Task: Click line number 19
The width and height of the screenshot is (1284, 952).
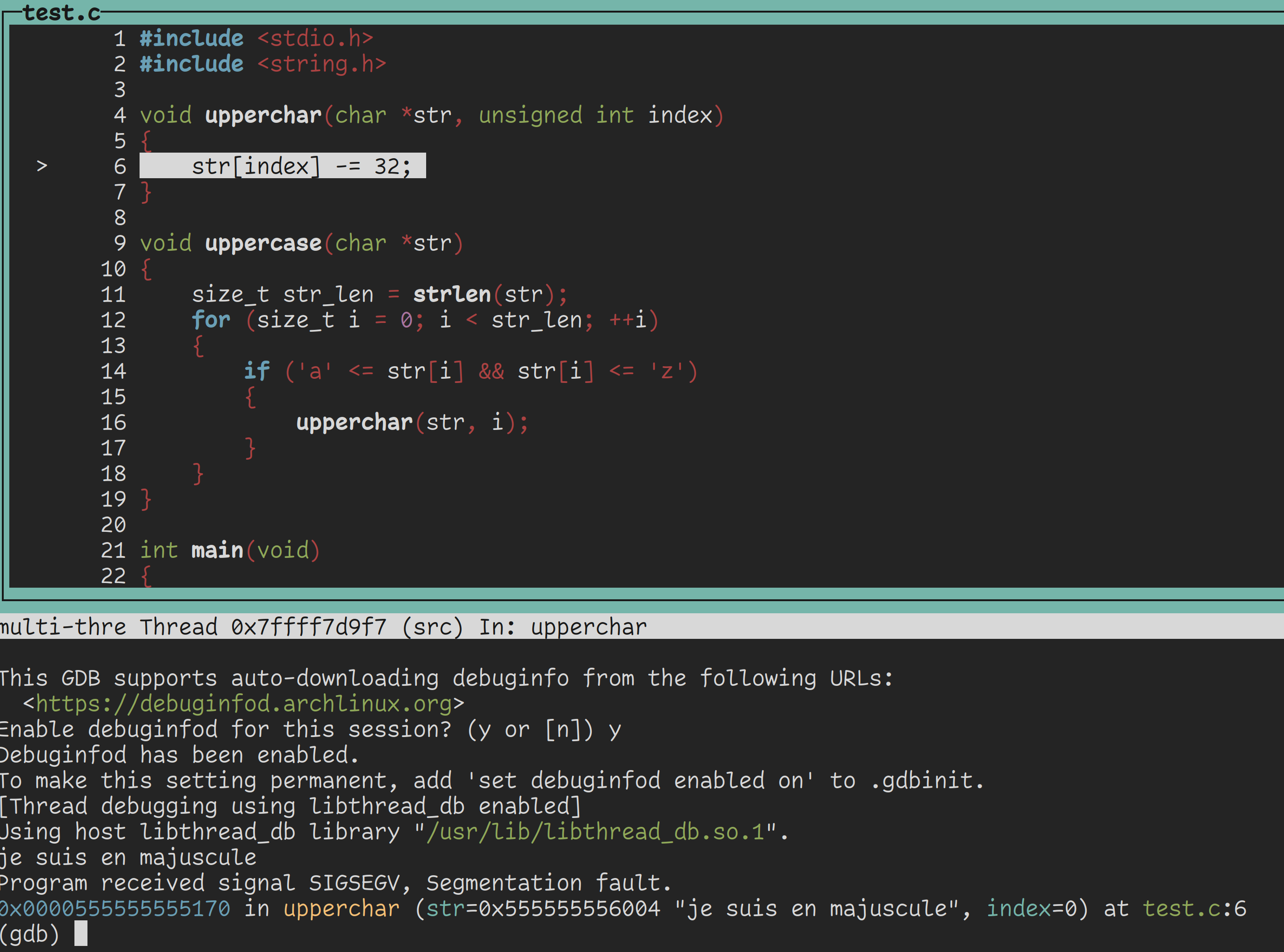Action: coord(114,499)
